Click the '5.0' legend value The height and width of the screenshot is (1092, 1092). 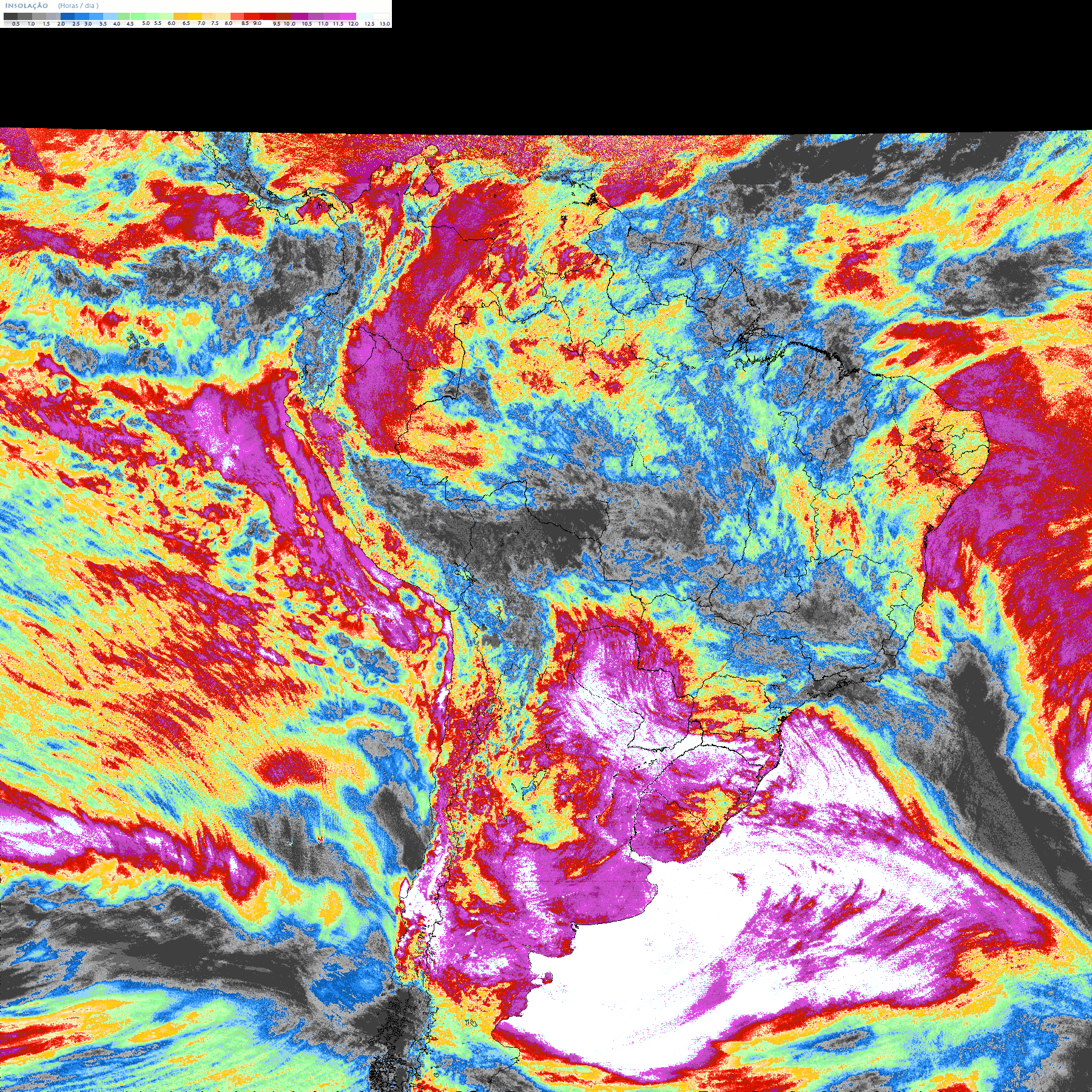[146, 23]
